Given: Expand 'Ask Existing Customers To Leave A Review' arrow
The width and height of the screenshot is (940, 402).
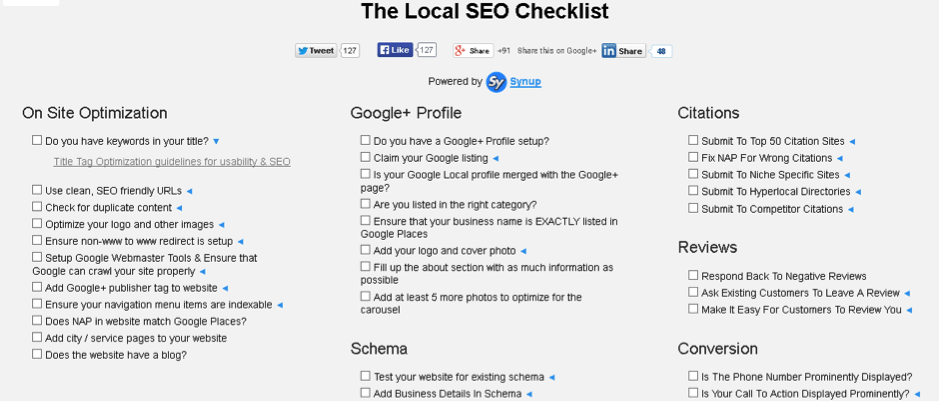Looking at the screenshot, I should point(907,293).
